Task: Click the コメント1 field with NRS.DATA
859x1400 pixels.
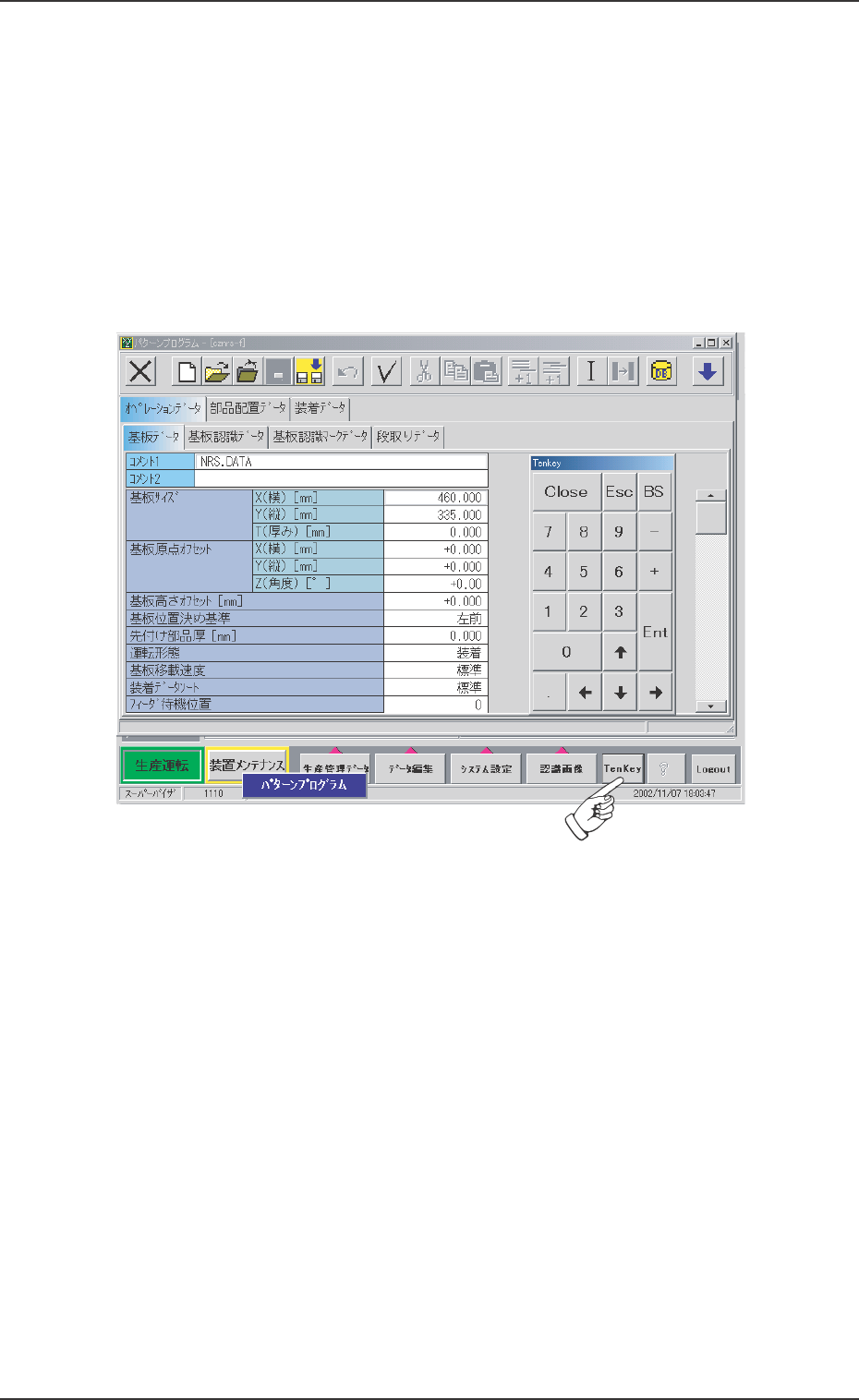Action: pos(341,462)
